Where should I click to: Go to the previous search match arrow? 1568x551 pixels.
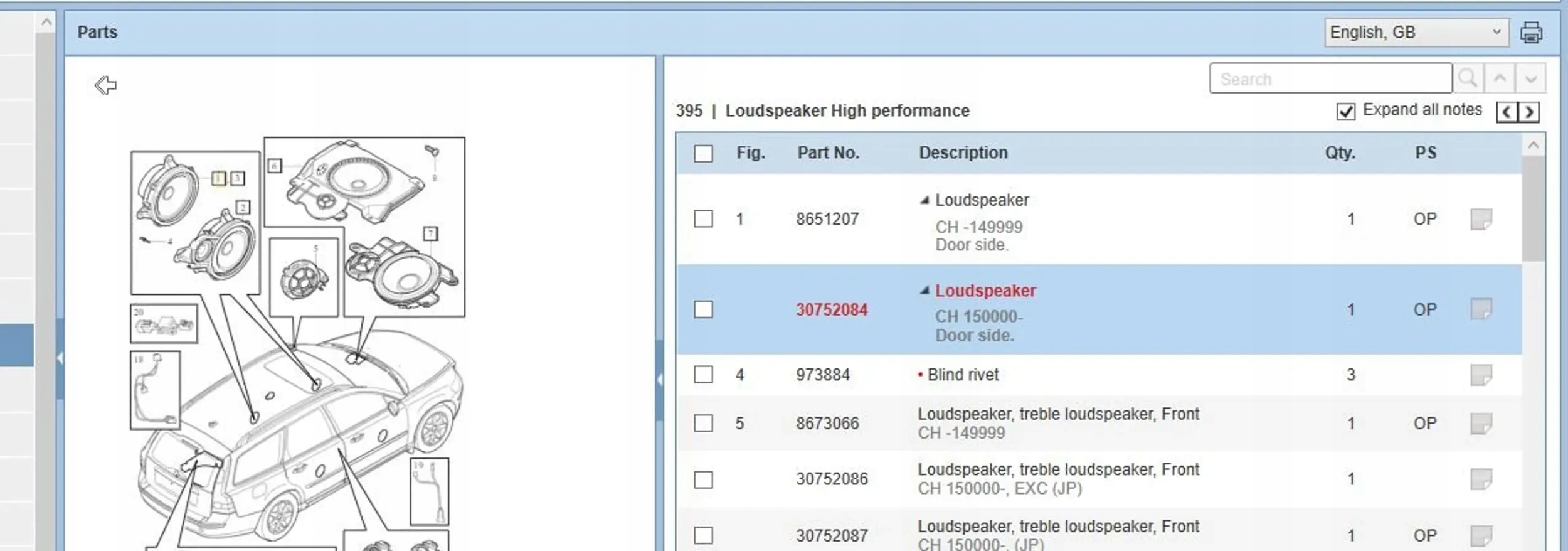[x=1500, y=78]
